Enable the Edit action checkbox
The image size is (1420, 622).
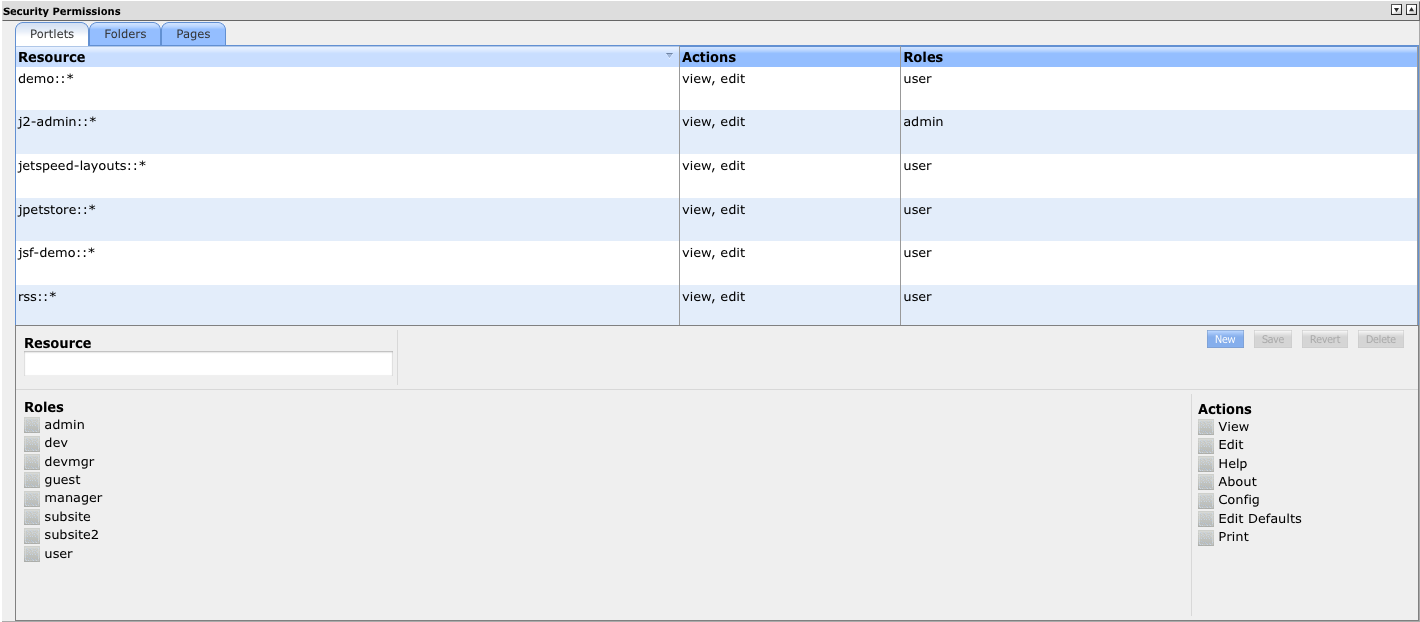[1206, 445]
